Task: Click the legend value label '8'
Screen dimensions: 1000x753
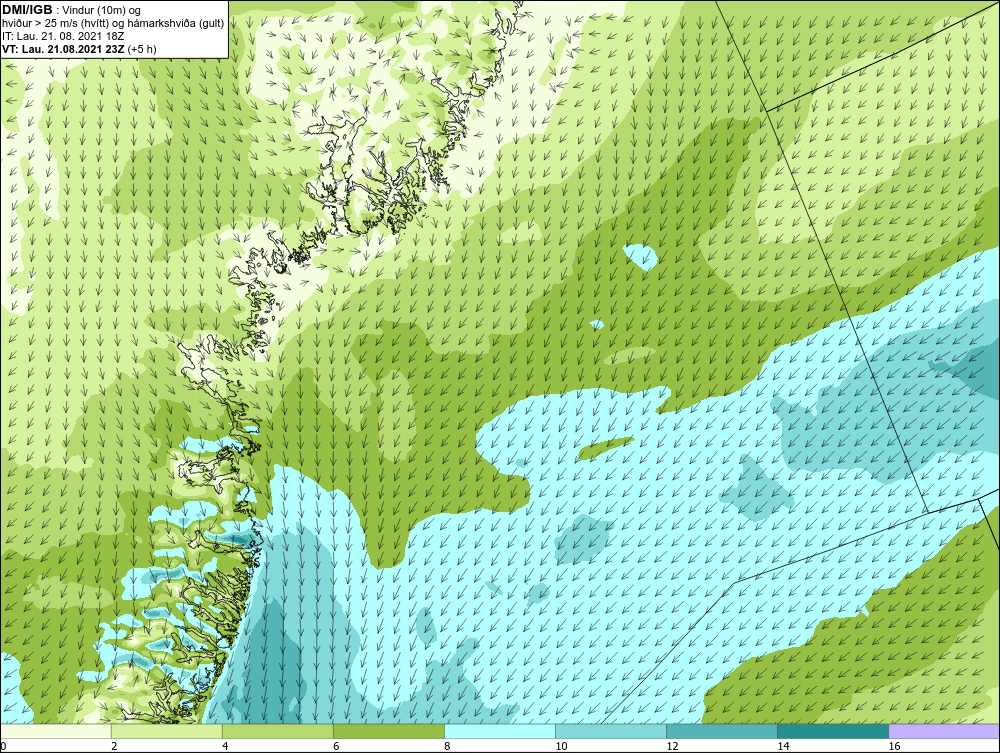Action: coord(447,746)
